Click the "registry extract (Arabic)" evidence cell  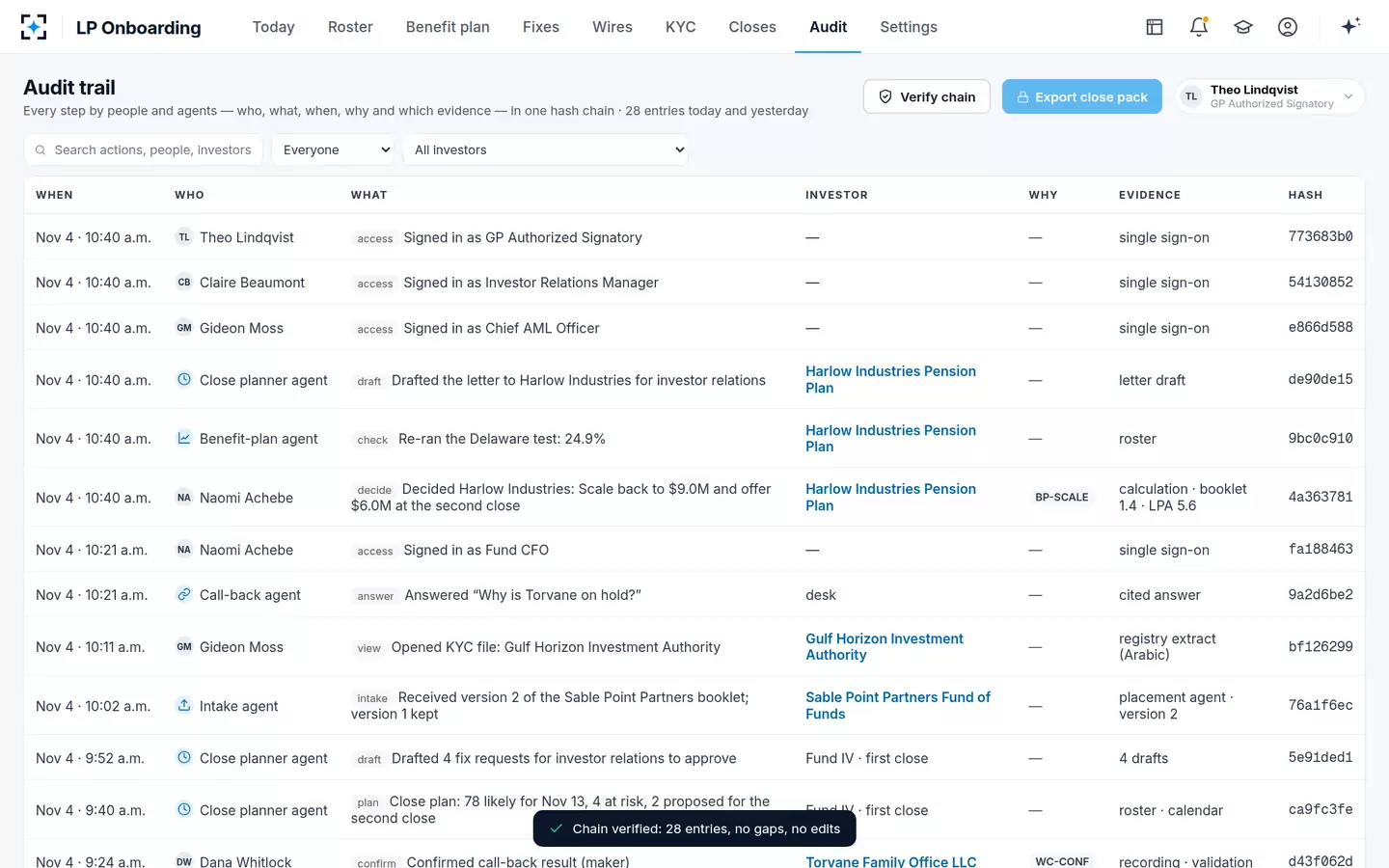coord(1167,647)
